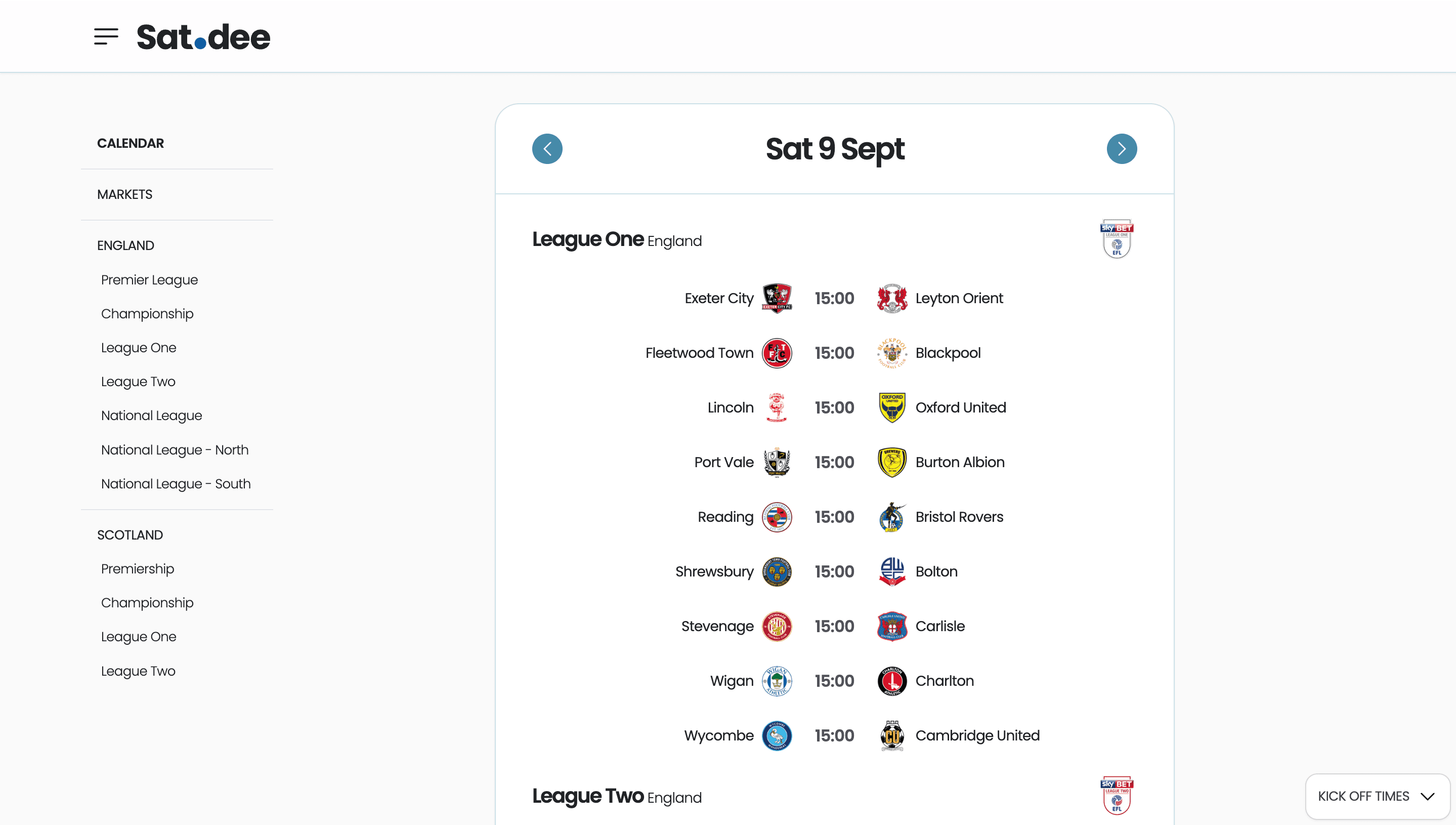Open the Reading vs Bristol Rovers 15:00 fixture
Screen dimensions: 1456x825
(x=835, y=517)
